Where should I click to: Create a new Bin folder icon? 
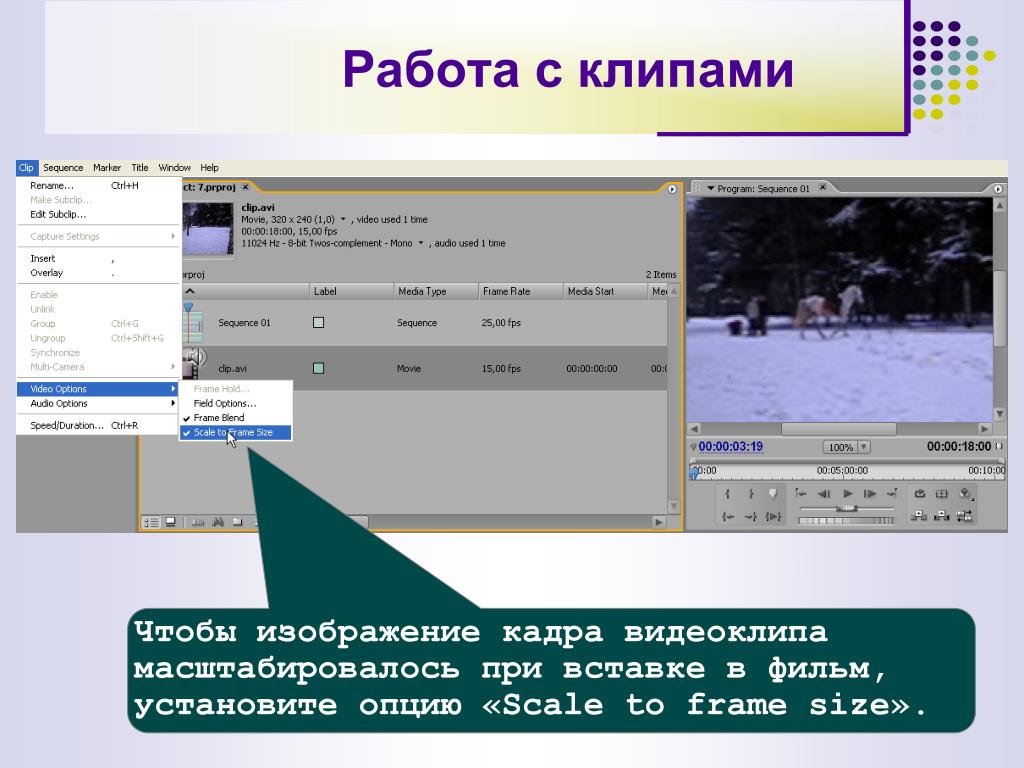click(238, 522)
